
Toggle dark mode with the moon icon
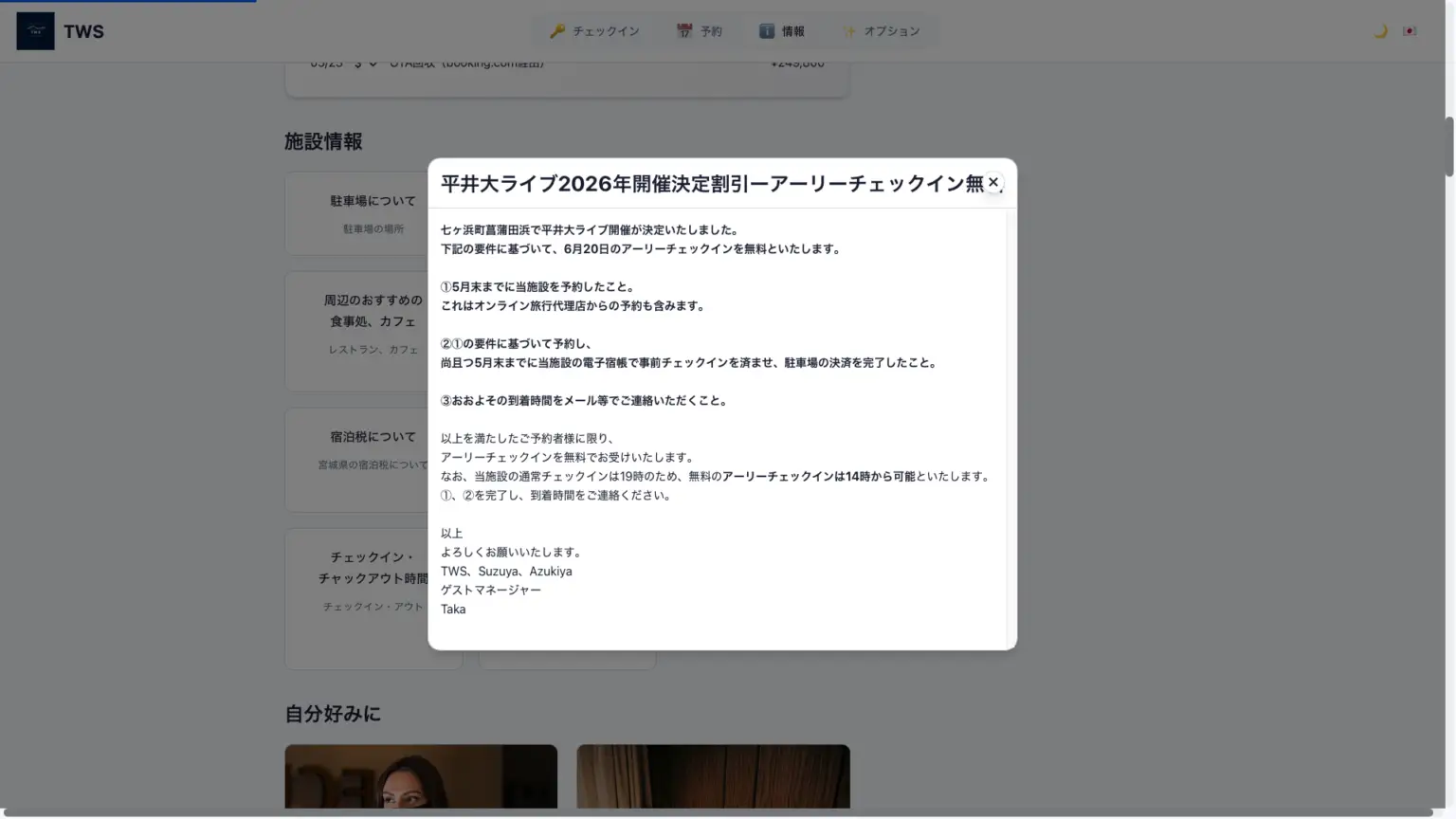coord(1380,31)
